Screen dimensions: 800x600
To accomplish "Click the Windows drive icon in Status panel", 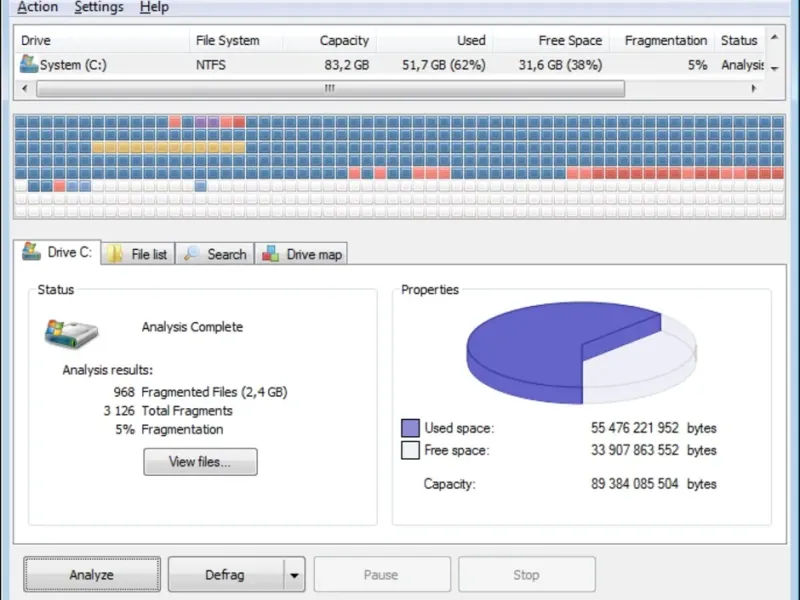I will pos(71,334).
